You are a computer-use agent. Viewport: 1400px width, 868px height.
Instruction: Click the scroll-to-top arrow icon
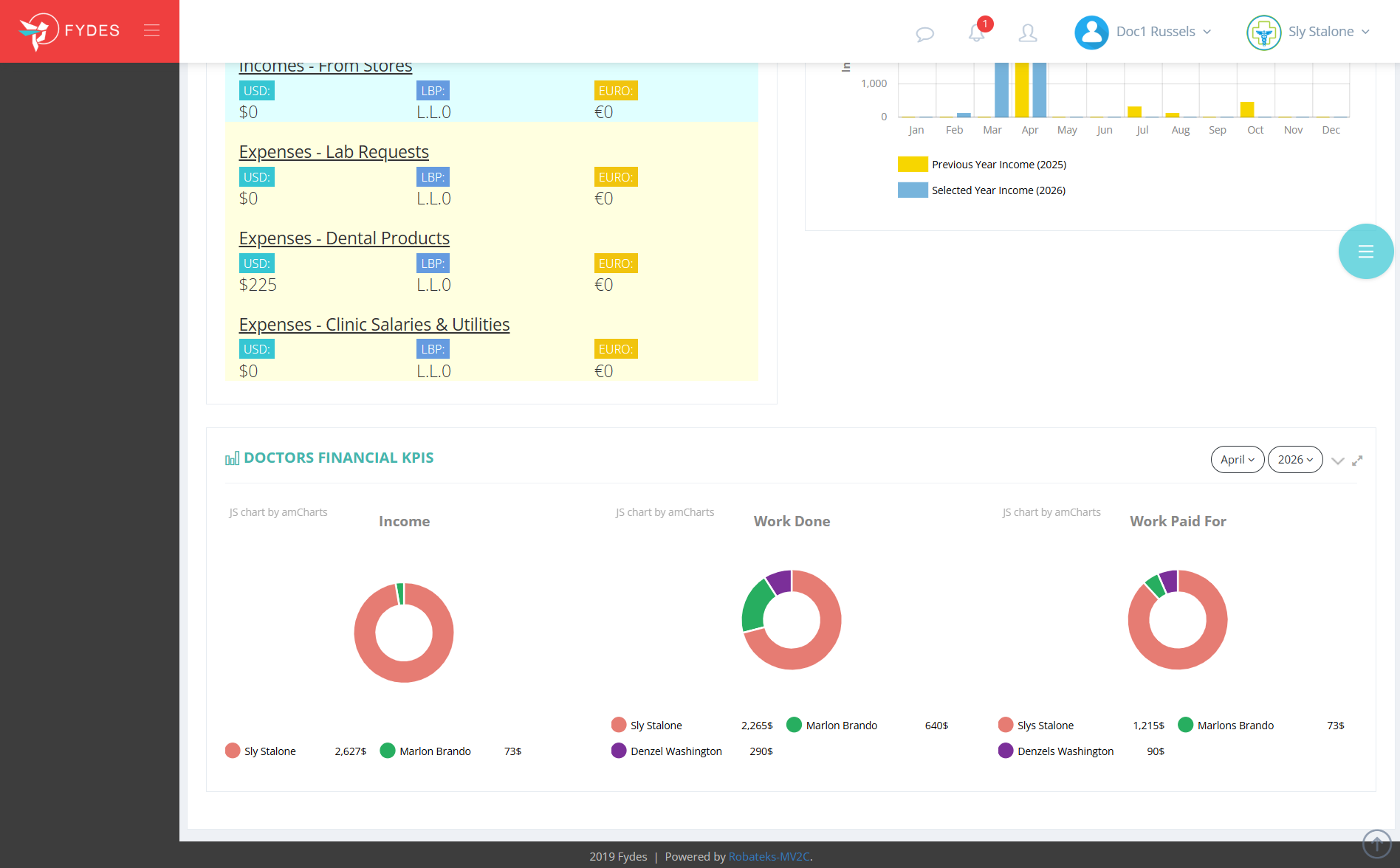point(1376,843)
